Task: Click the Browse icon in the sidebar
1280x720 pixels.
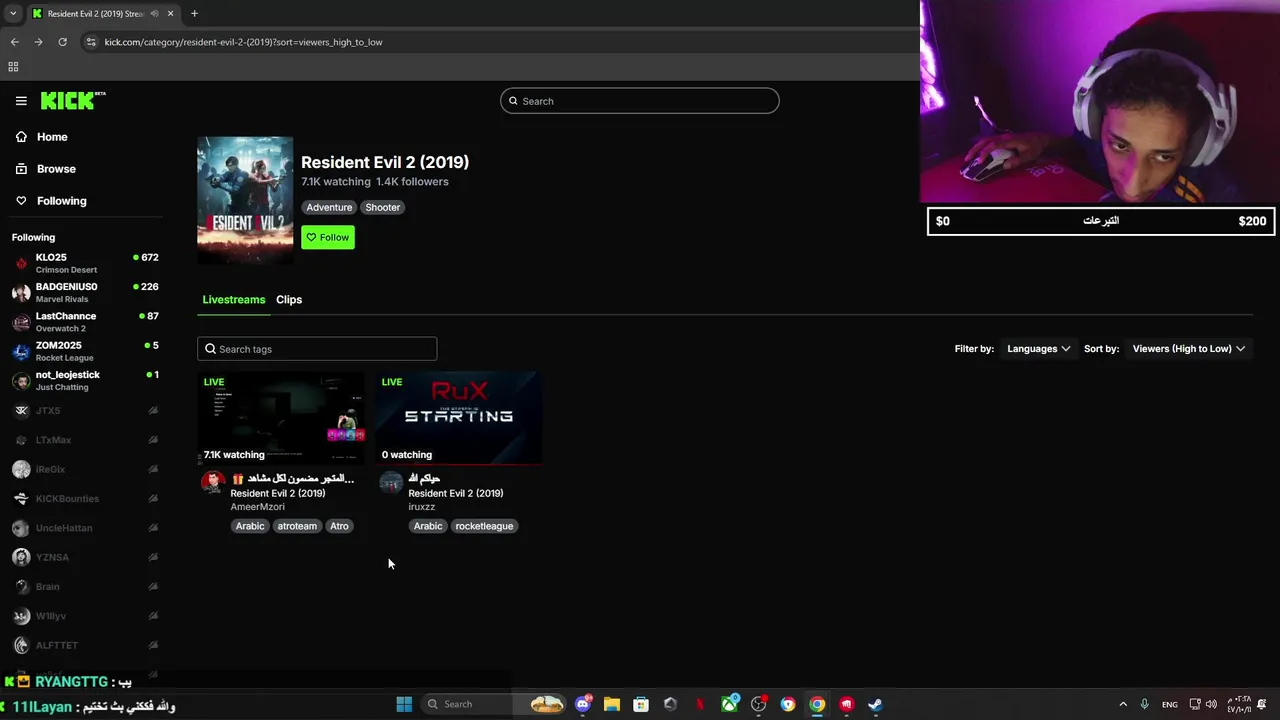Action: 21,169
